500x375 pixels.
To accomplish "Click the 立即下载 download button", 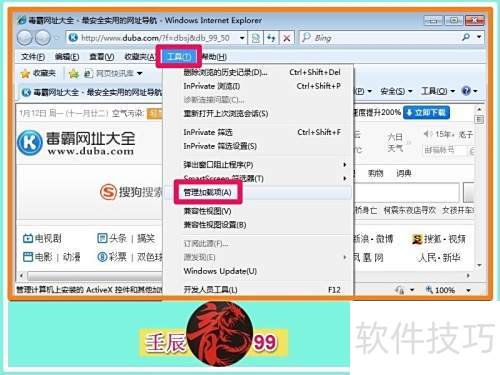I will coord(426,113).
